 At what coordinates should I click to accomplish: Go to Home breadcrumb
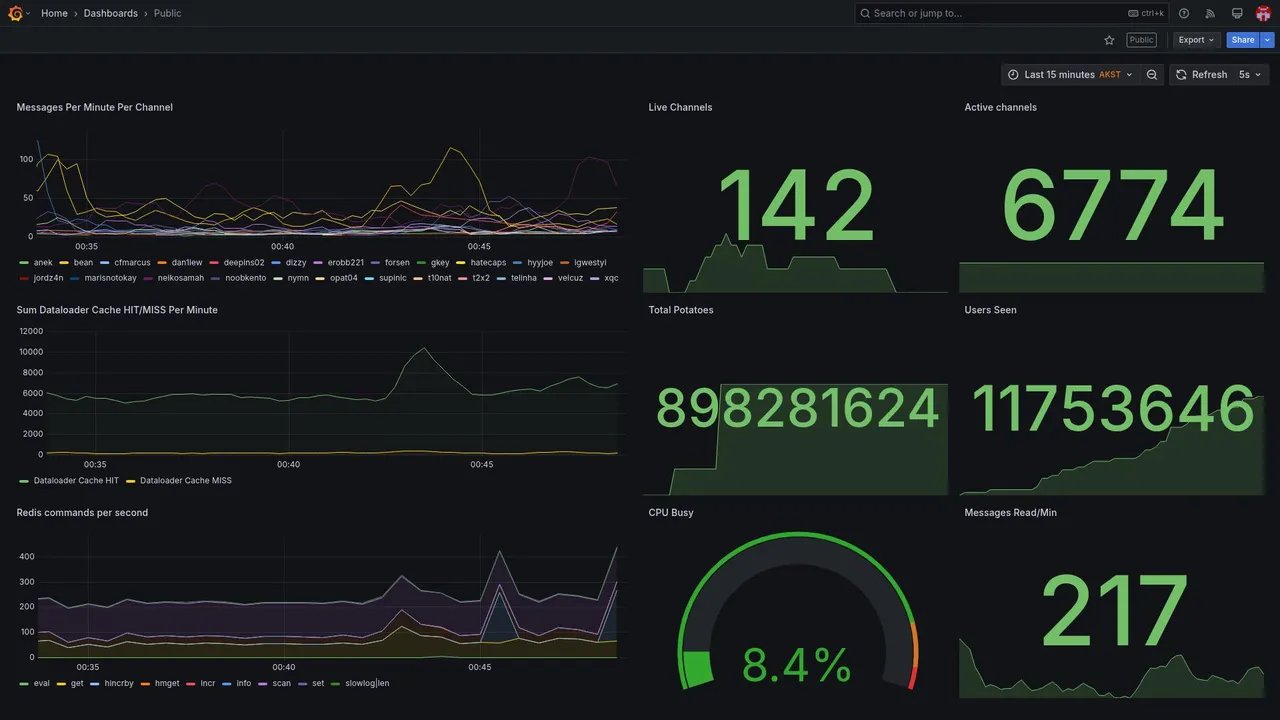point(54,13)
